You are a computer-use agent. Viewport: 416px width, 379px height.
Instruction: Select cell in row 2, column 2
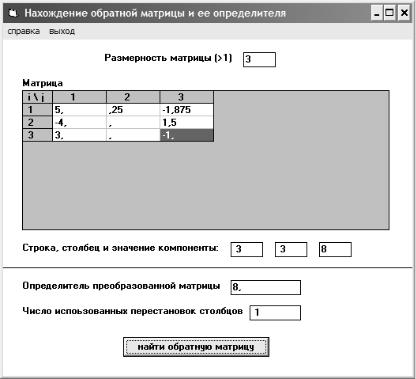pos(133,122)
